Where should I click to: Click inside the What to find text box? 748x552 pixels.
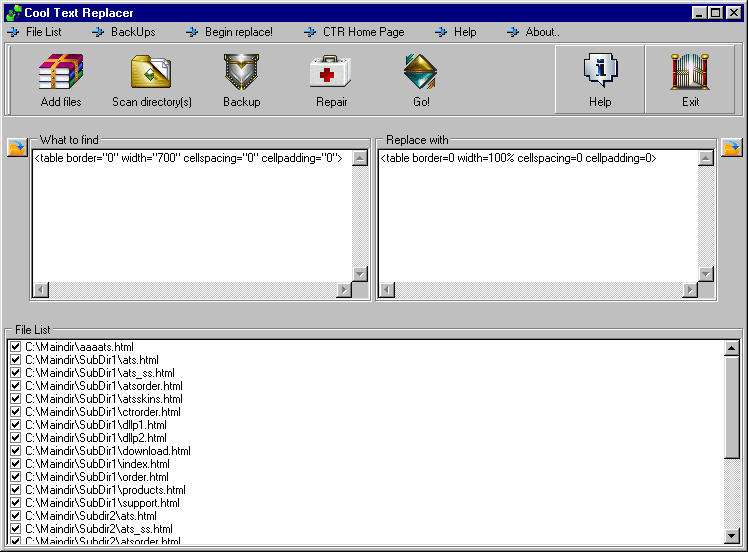coord(193,216)
